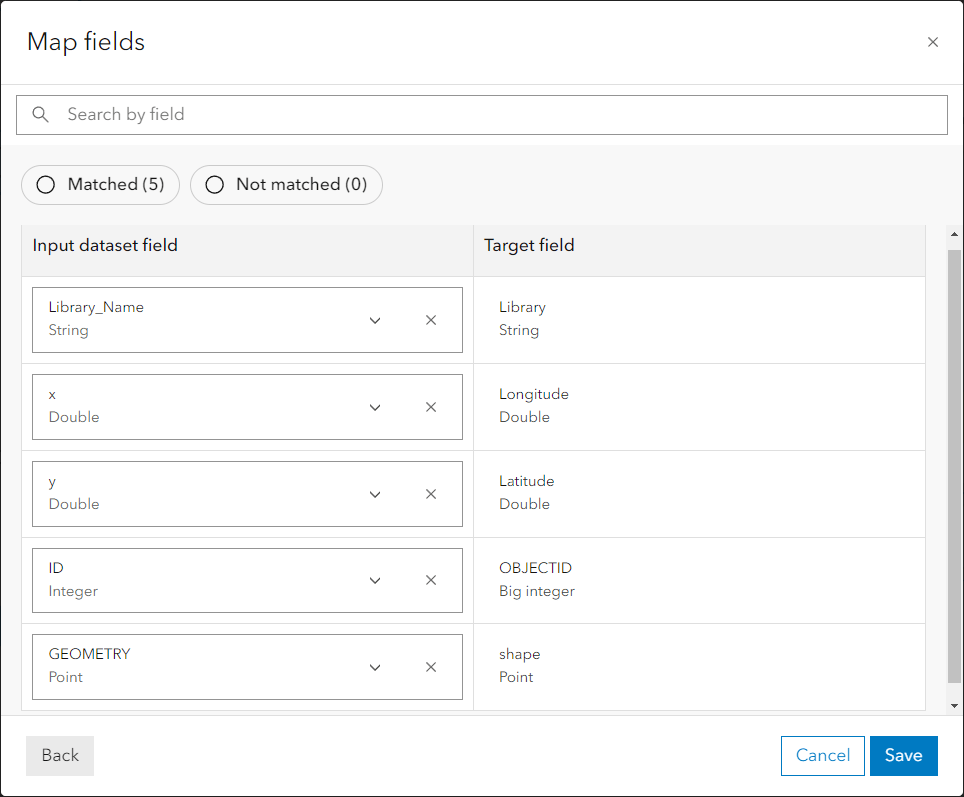
Task: Select the Not matched (0) filter
Action: 286,185
